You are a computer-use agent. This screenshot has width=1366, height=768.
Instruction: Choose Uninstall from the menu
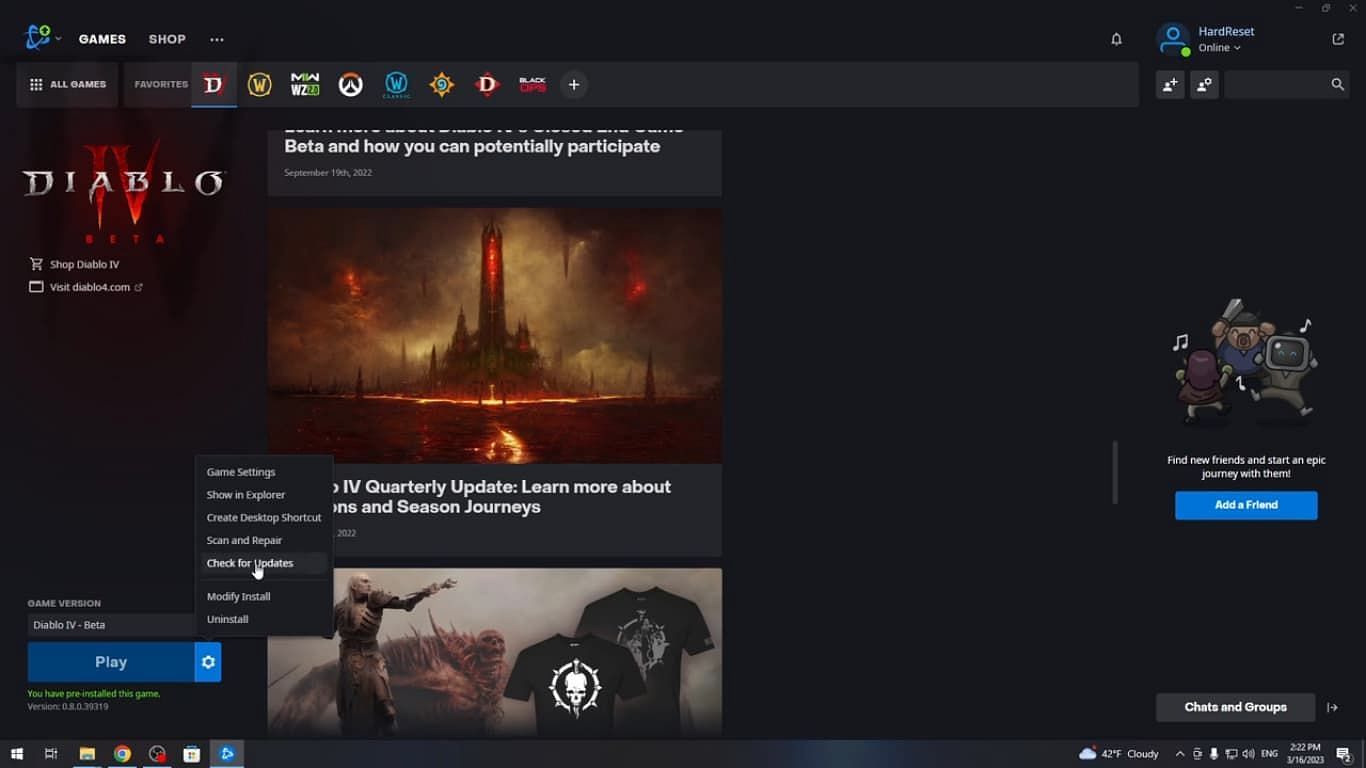[x=227, y=619]
